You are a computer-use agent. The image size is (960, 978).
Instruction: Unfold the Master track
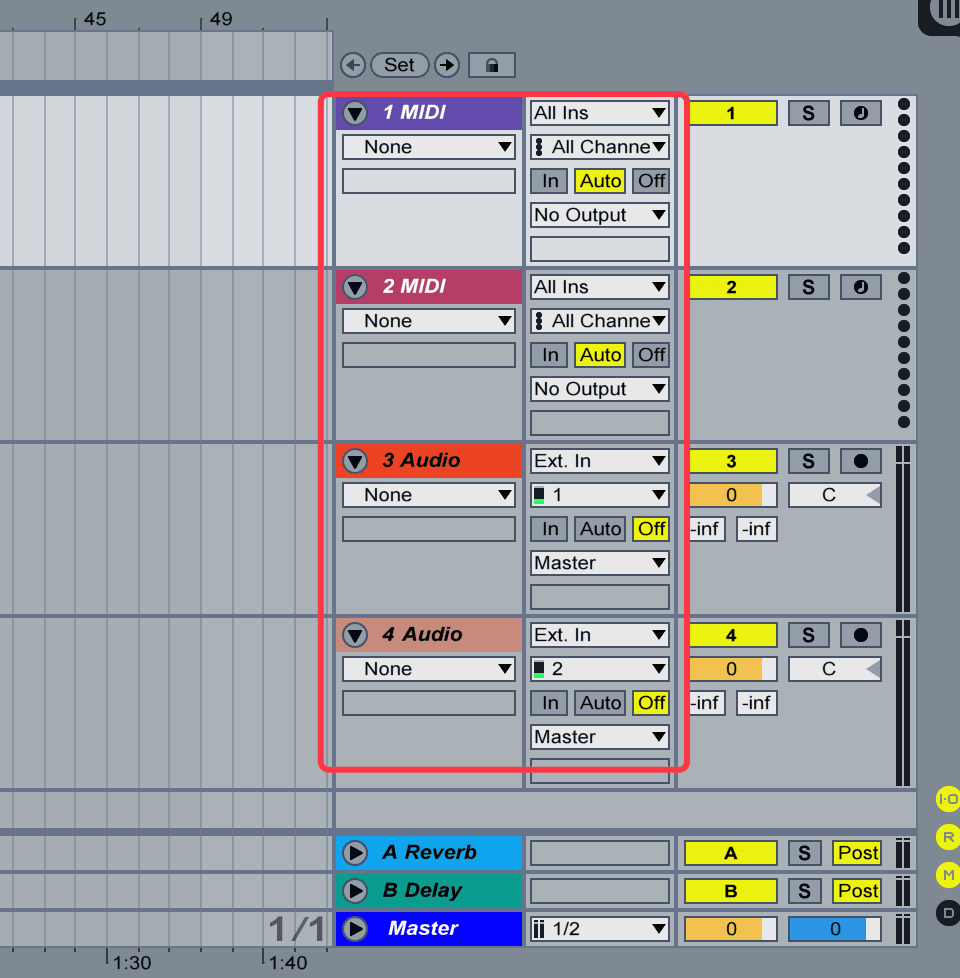355,929
